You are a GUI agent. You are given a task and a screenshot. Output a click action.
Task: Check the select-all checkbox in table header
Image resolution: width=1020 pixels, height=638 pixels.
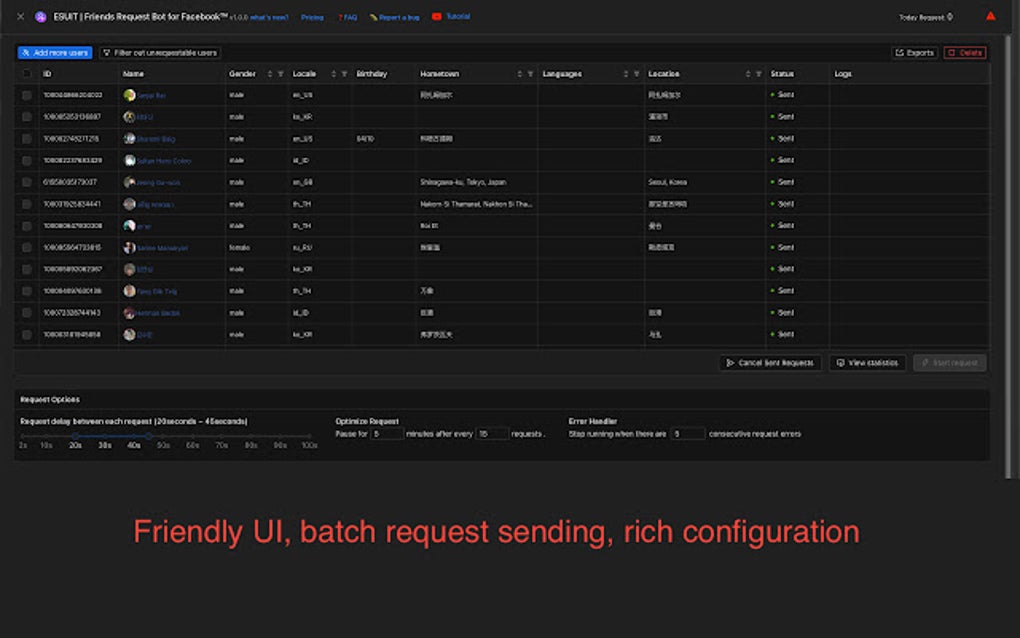click(25, 73)
